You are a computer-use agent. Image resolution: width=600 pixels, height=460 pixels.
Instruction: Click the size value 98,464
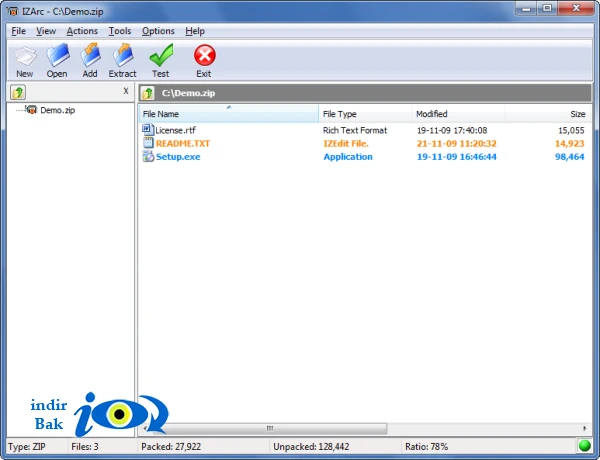coord(569,157)
